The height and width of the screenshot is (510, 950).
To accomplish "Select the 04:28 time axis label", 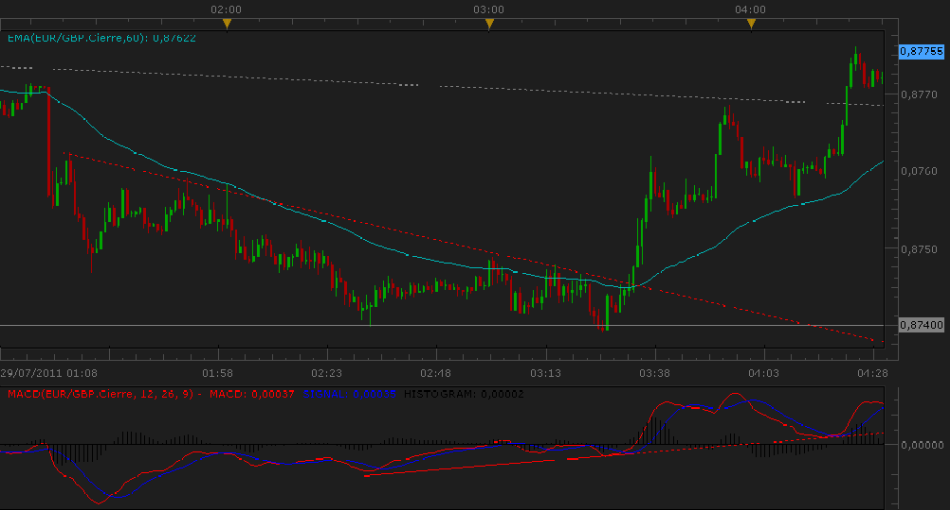I will click(872, 372).
